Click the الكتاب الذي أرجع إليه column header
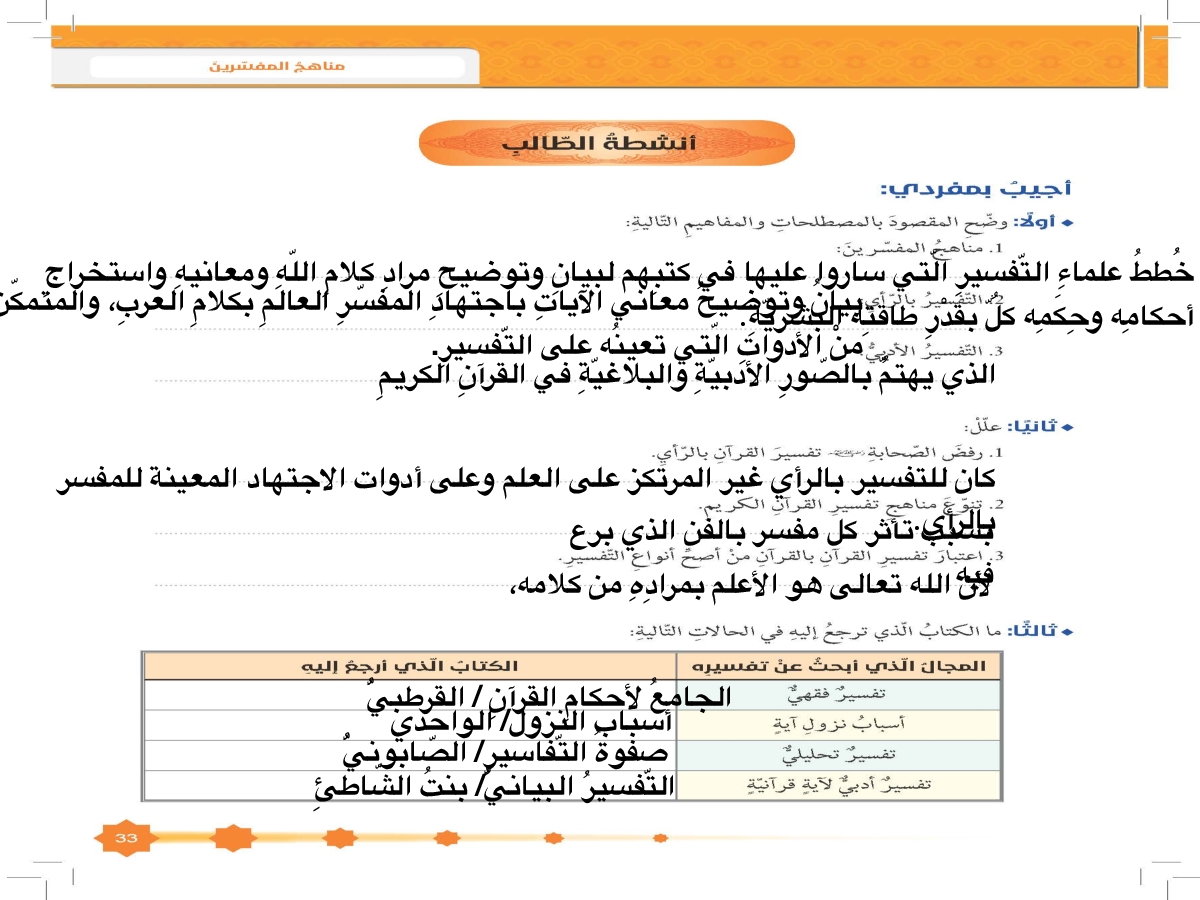The width and height of the screenshot is (1200, 900). [x=410, y=666]
